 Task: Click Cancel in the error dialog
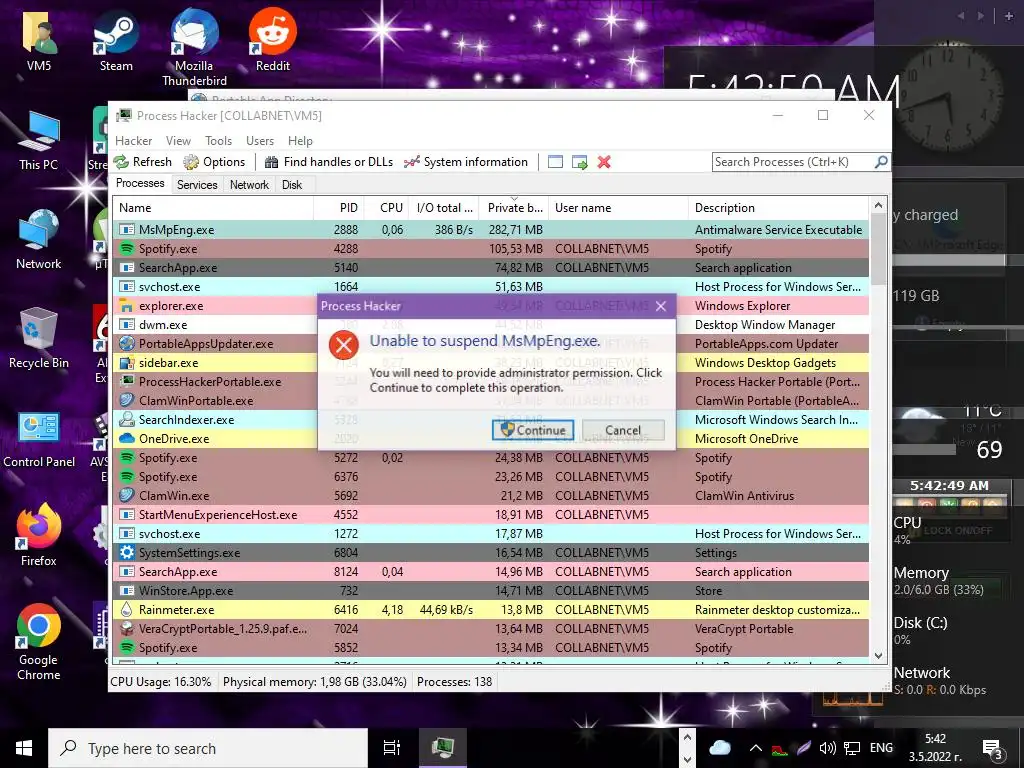point(623,430)
